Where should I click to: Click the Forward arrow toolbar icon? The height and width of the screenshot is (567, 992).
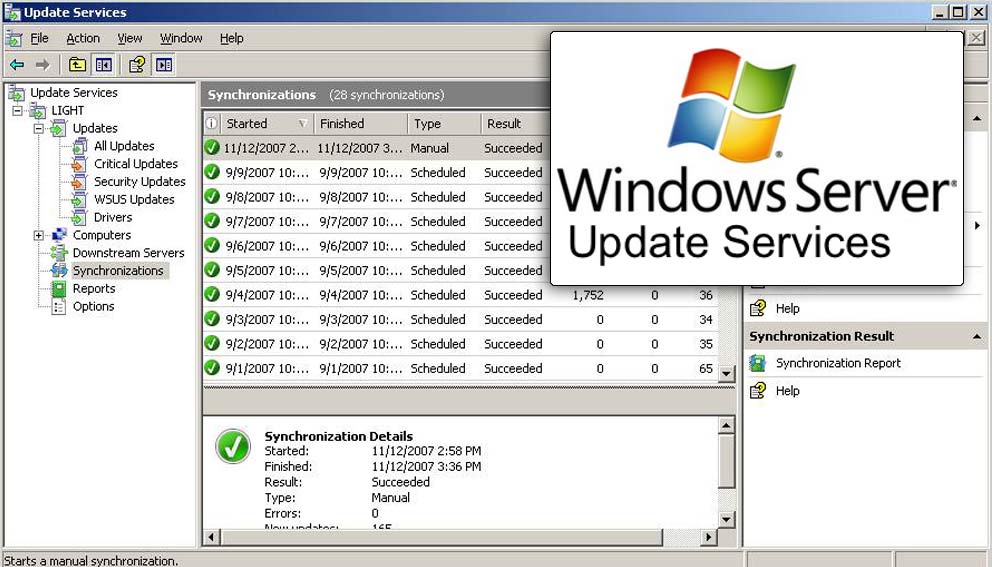42,64
